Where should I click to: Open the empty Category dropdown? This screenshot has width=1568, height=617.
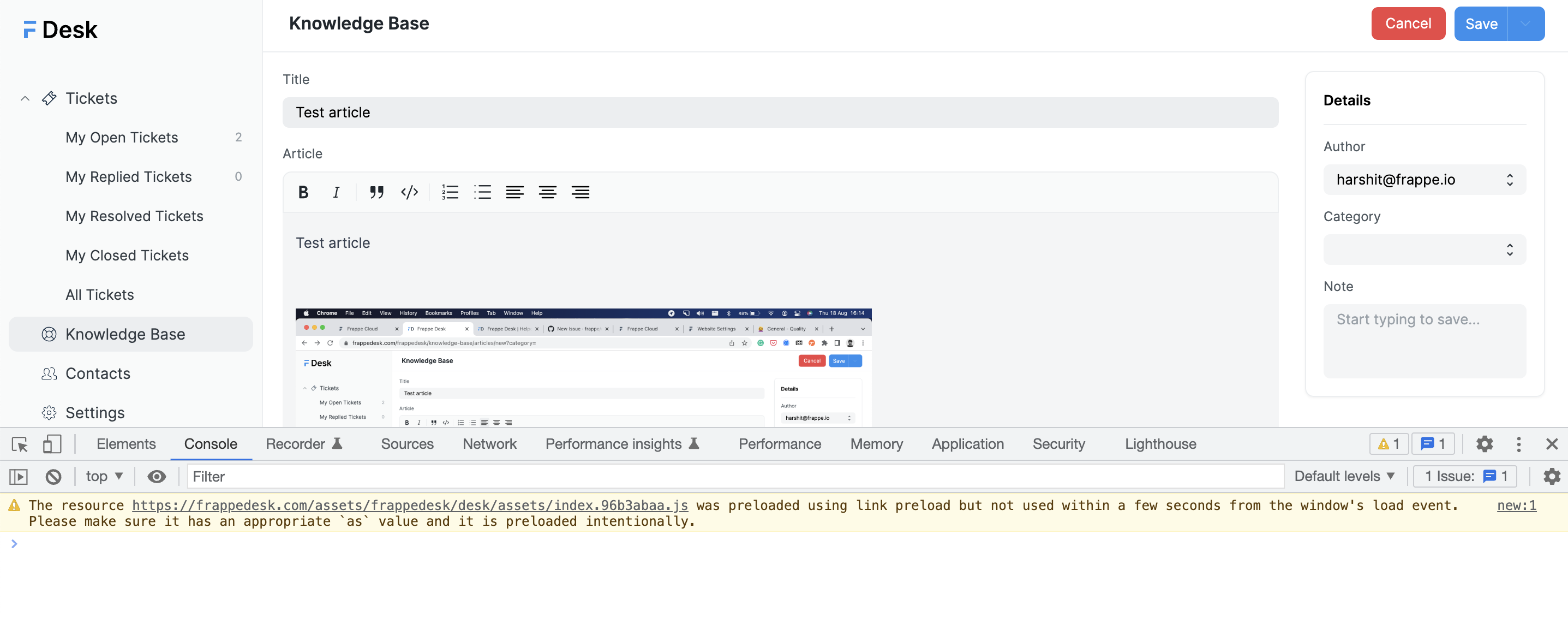tap(1425, 250)
